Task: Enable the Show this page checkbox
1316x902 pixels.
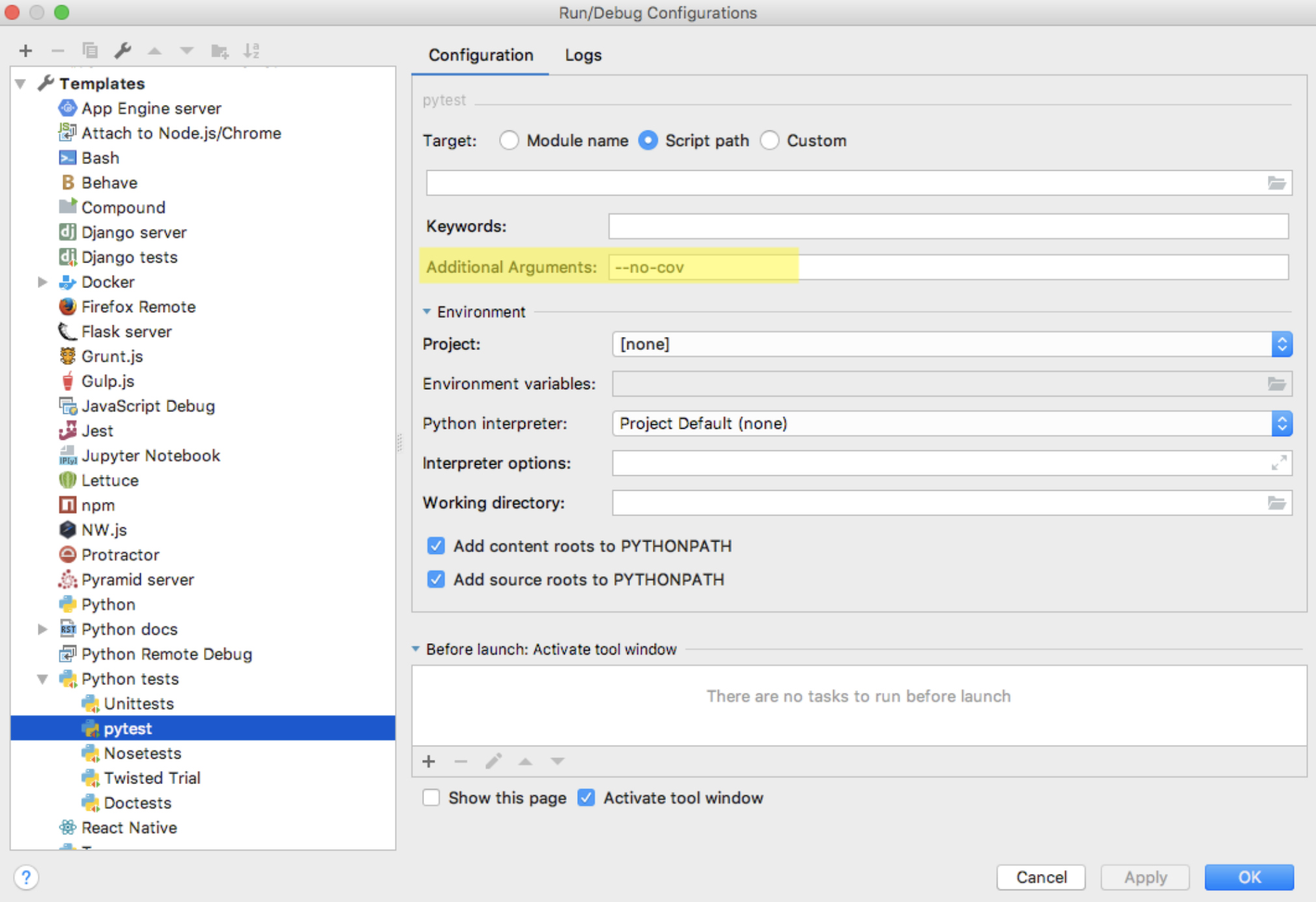Action: tap(431, 797)
